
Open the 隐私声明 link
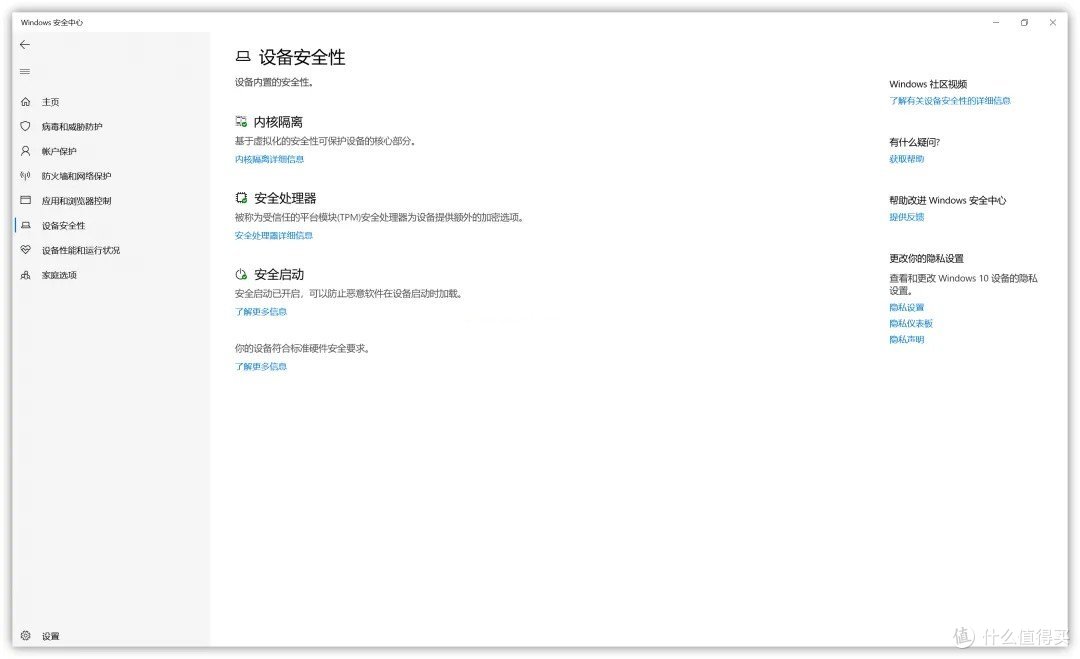point(906,339)
